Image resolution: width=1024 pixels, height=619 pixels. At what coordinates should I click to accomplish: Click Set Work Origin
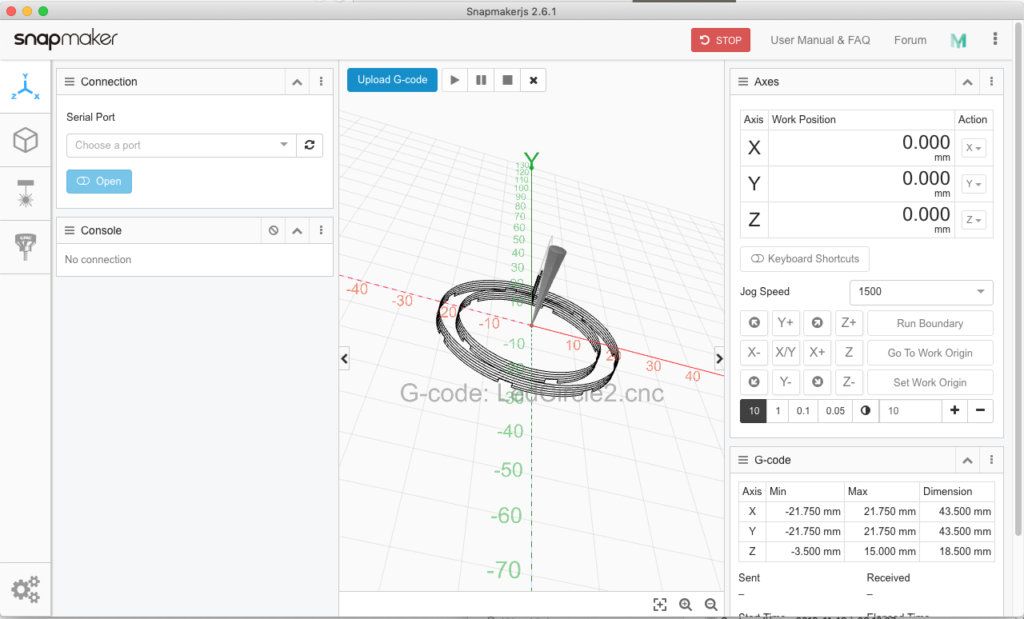[930, 382]
